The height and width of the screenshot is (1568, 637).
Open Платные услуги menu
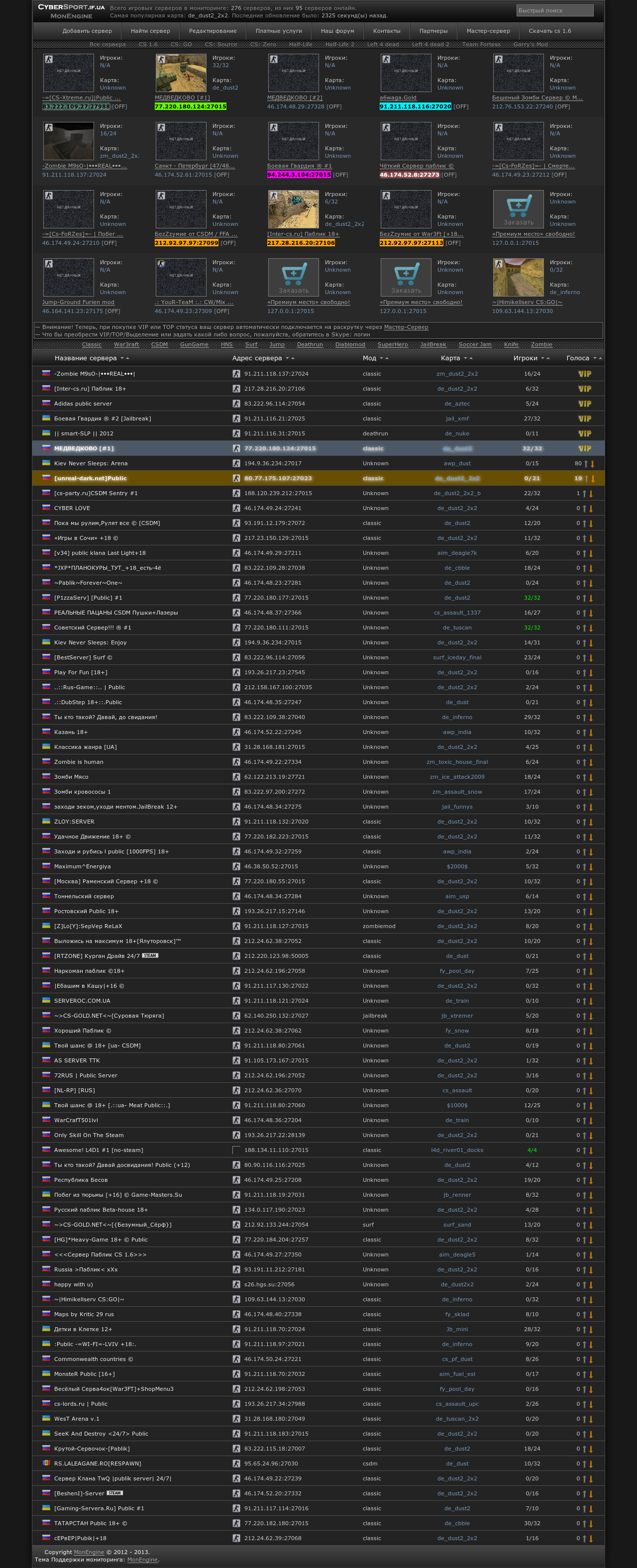coord(279,31)
